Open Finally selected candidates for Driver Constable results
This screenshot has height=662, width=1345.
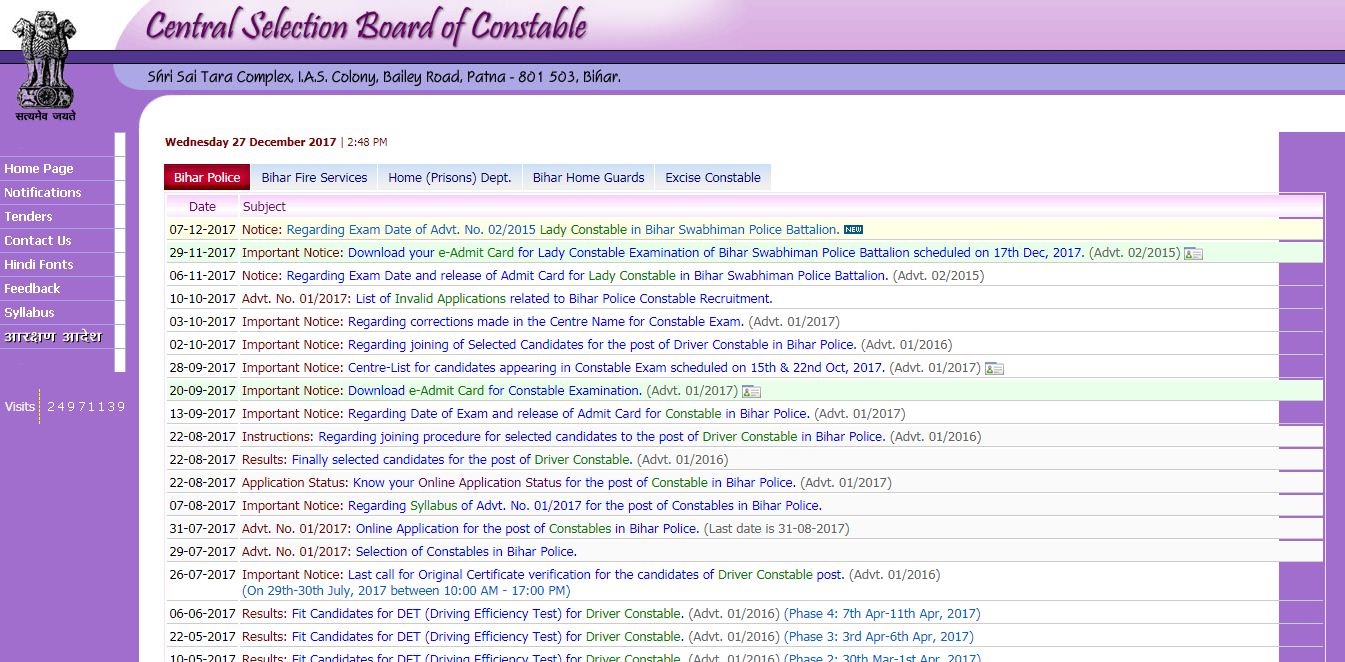click(462, 460)
